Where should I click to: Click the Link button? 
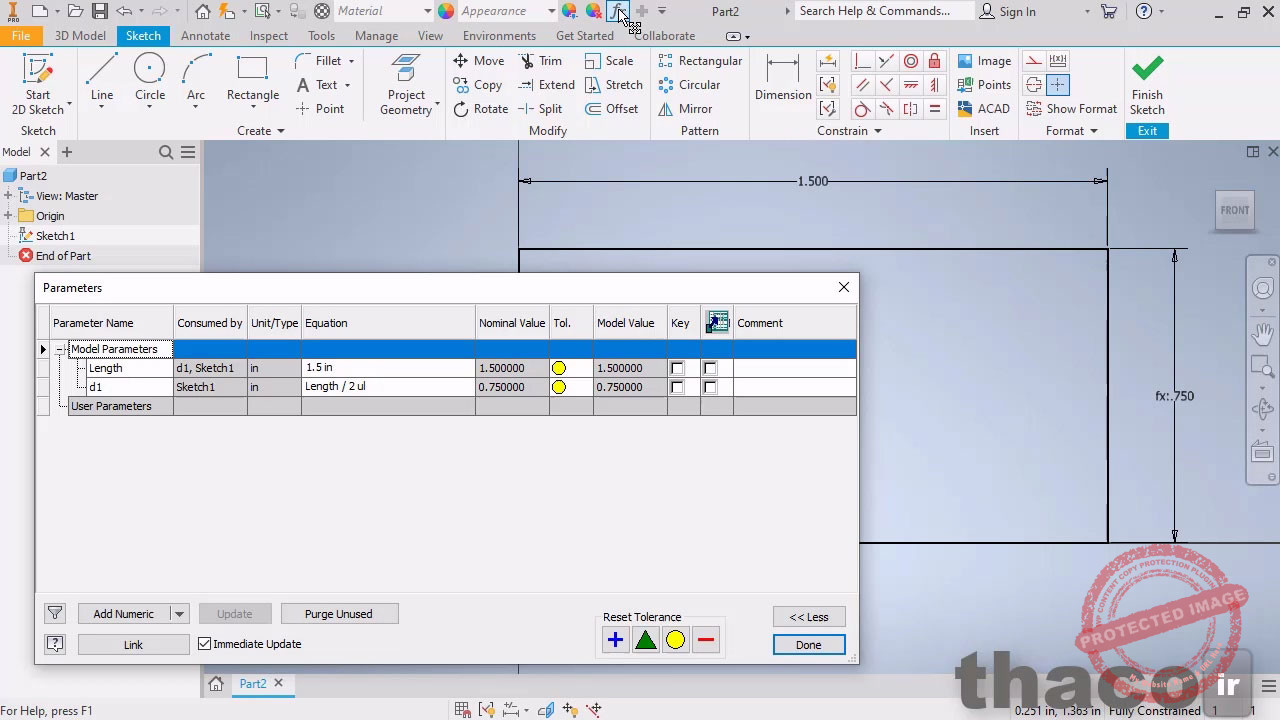(133, 645)
